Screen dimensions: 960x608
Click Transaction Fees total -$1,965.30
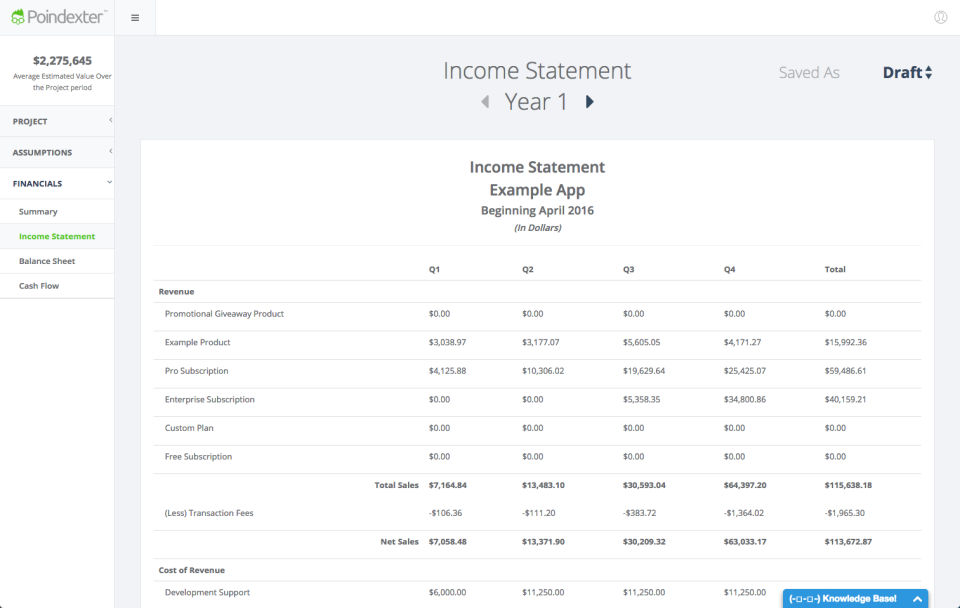[844, 513]
